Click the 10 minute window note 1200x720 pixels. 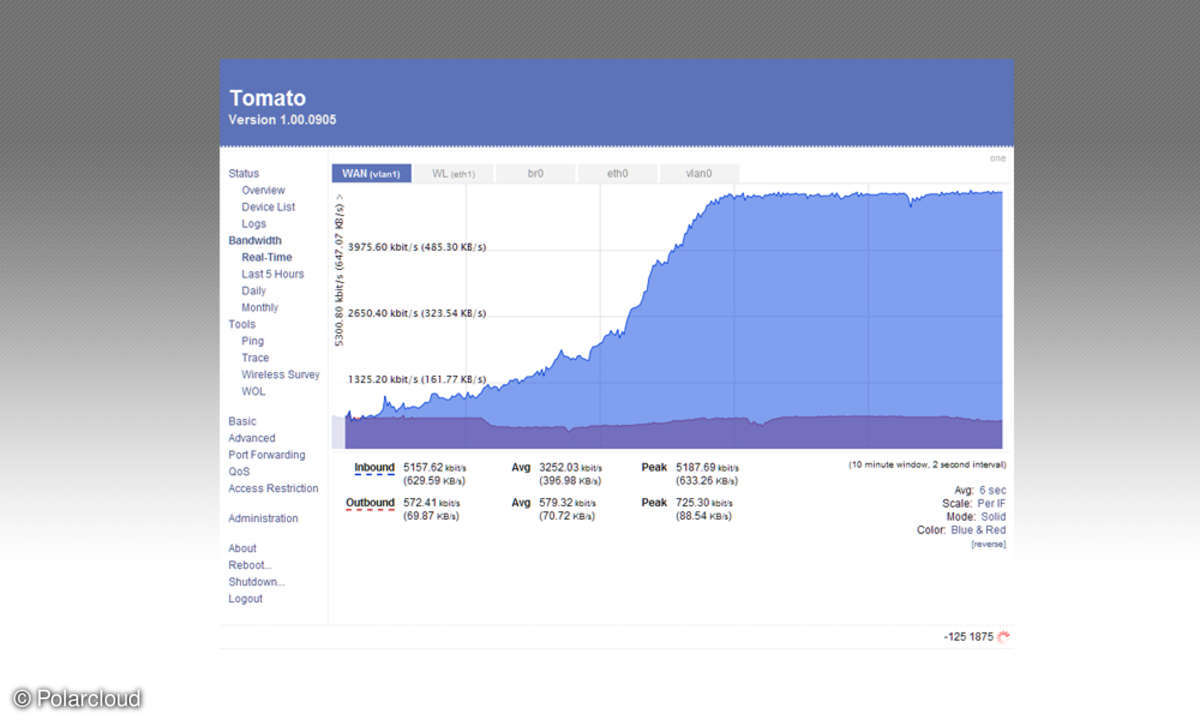927,465
